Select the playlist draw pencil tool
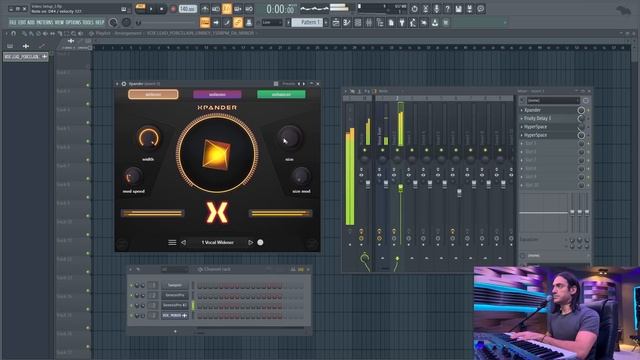Screen dimensions: 640x360 click(x=25, y=33)
